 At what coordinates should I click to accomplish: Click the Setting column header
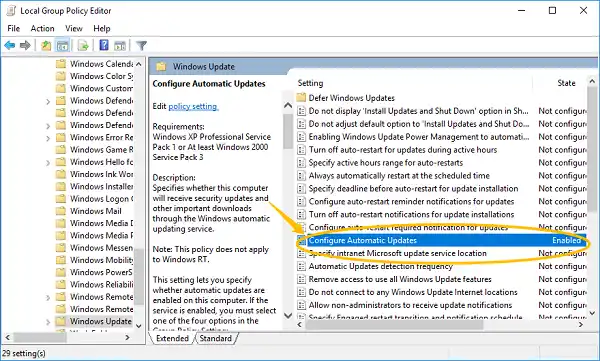point(310,83)
